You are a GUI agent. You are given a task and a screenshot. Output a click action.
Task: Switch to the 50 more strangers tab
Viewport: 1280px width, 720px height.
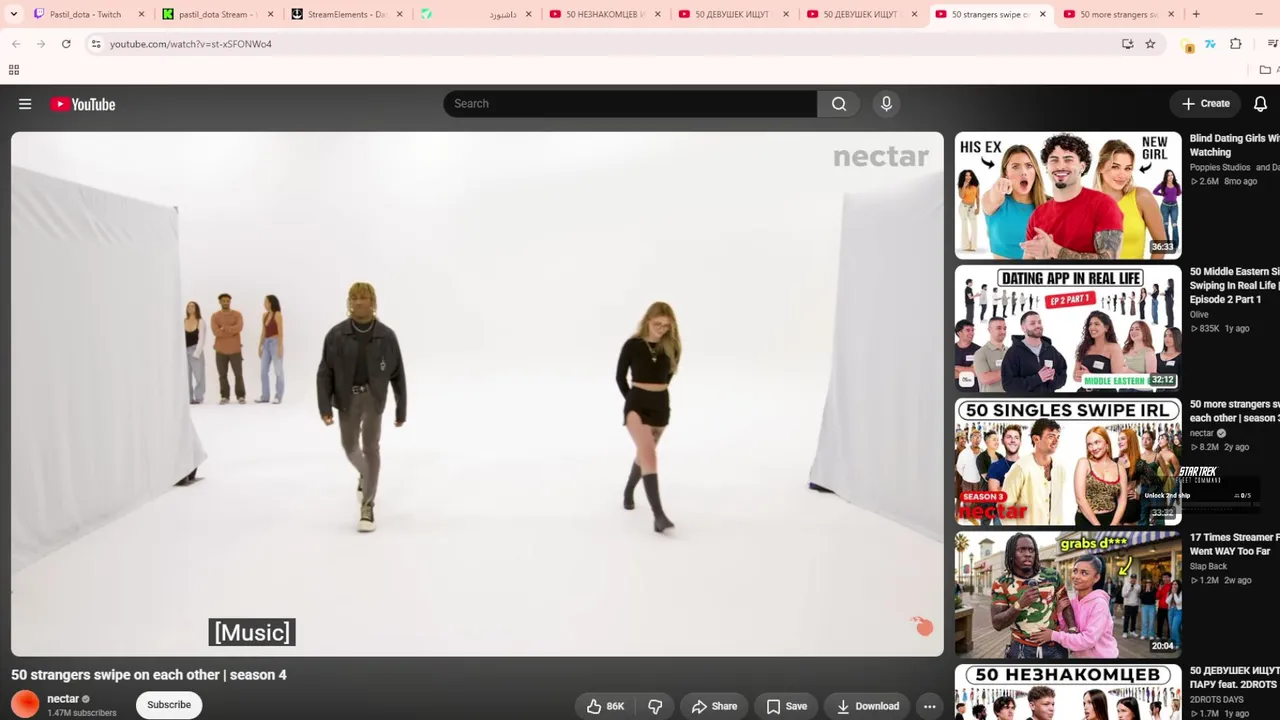tap(1118, 14)
